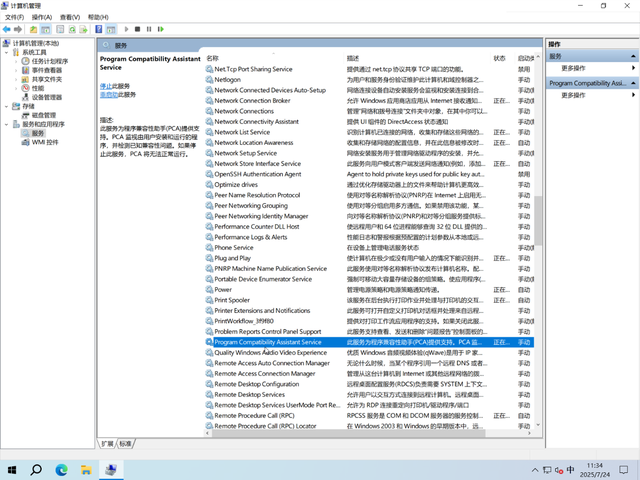640x480 pixels.
Task: Switch to the 扩展 tab
Action: pos(107,443)
